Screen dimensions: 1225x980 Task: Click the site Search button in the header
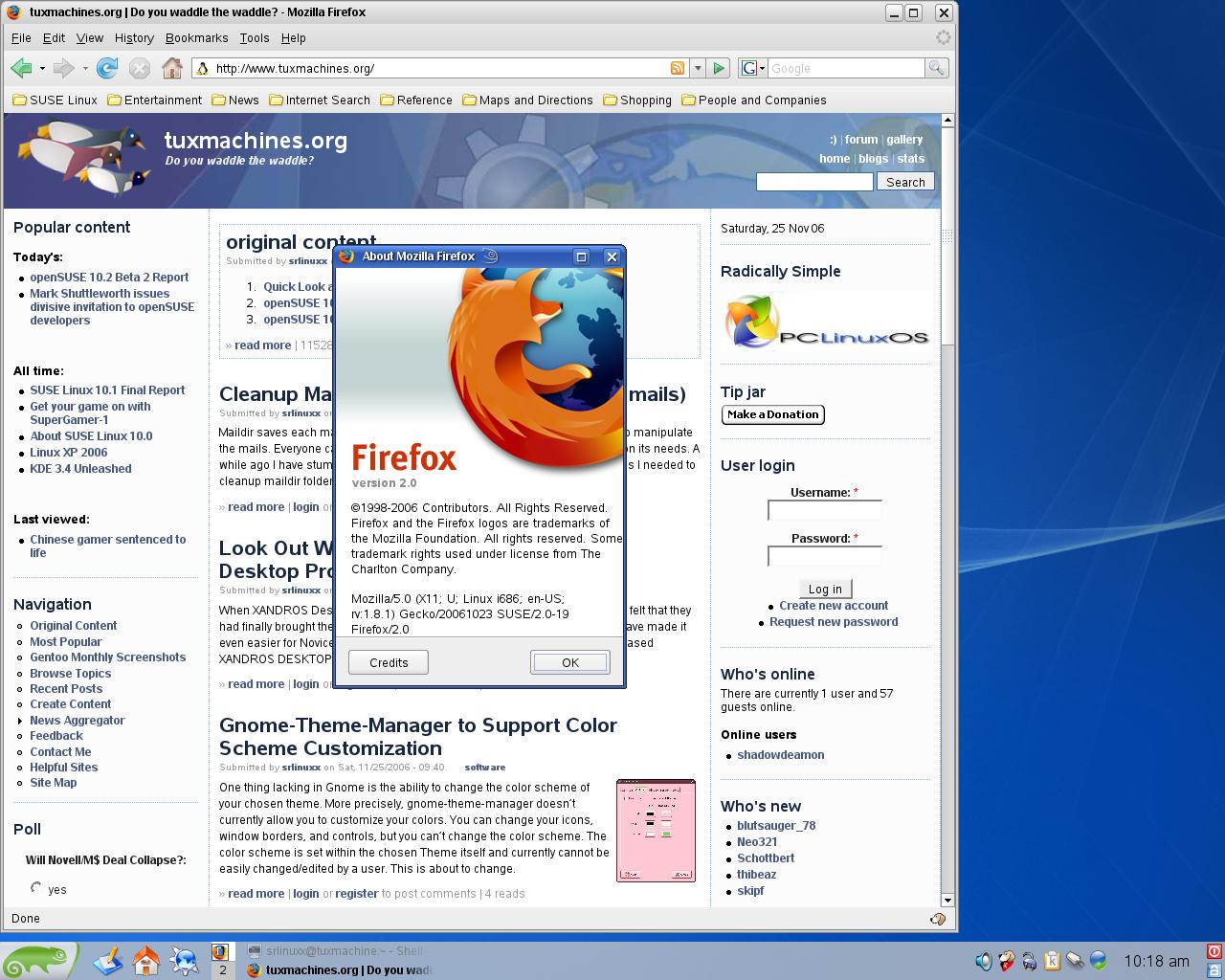pyautogui.click(x=905, y=182)
